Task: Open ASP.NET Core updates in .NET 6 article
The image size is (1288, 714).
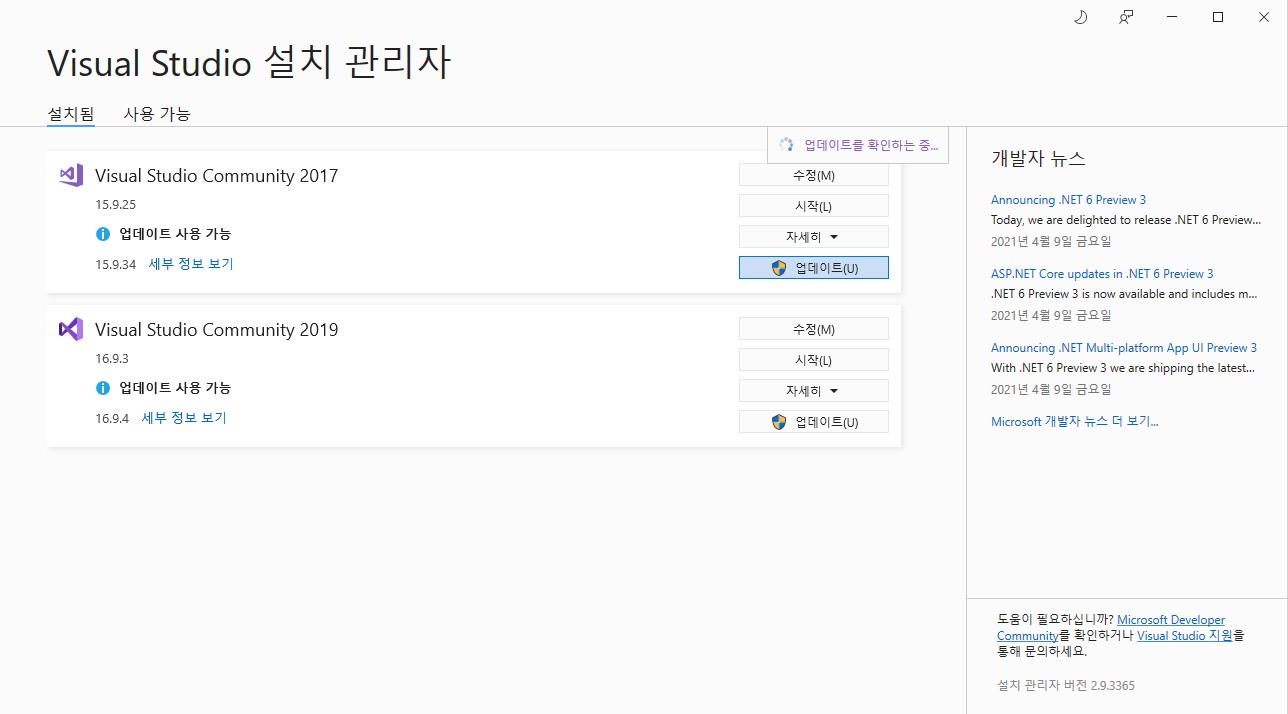Action: point(1102,274)
